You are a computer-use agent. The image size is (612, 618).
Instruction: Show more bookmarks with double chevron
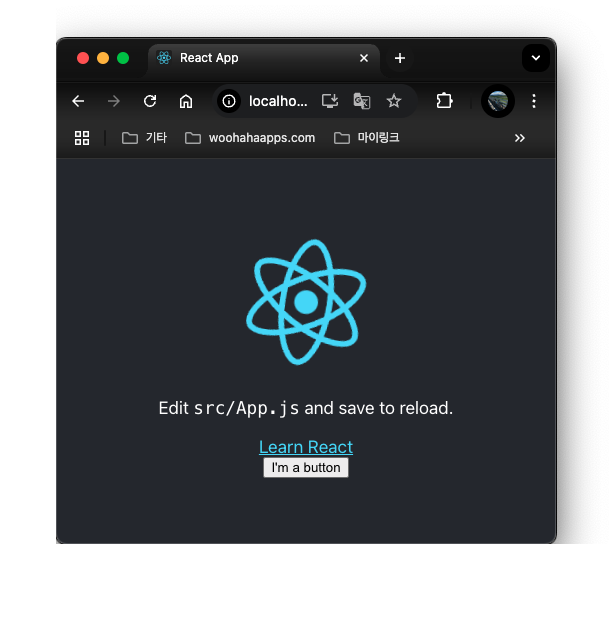pos(519,138)
